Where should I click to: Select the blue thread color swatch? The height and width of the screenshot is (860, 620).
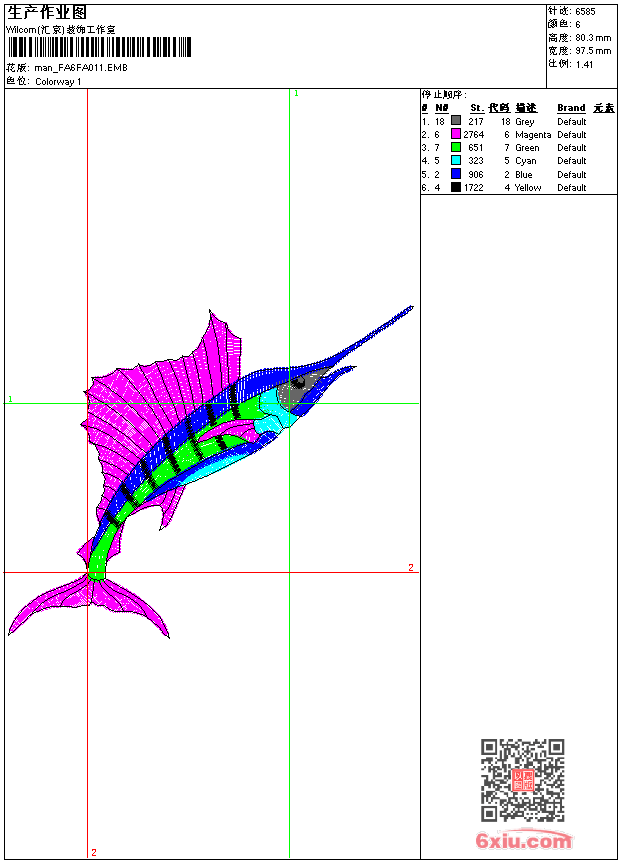click(456, 174)
